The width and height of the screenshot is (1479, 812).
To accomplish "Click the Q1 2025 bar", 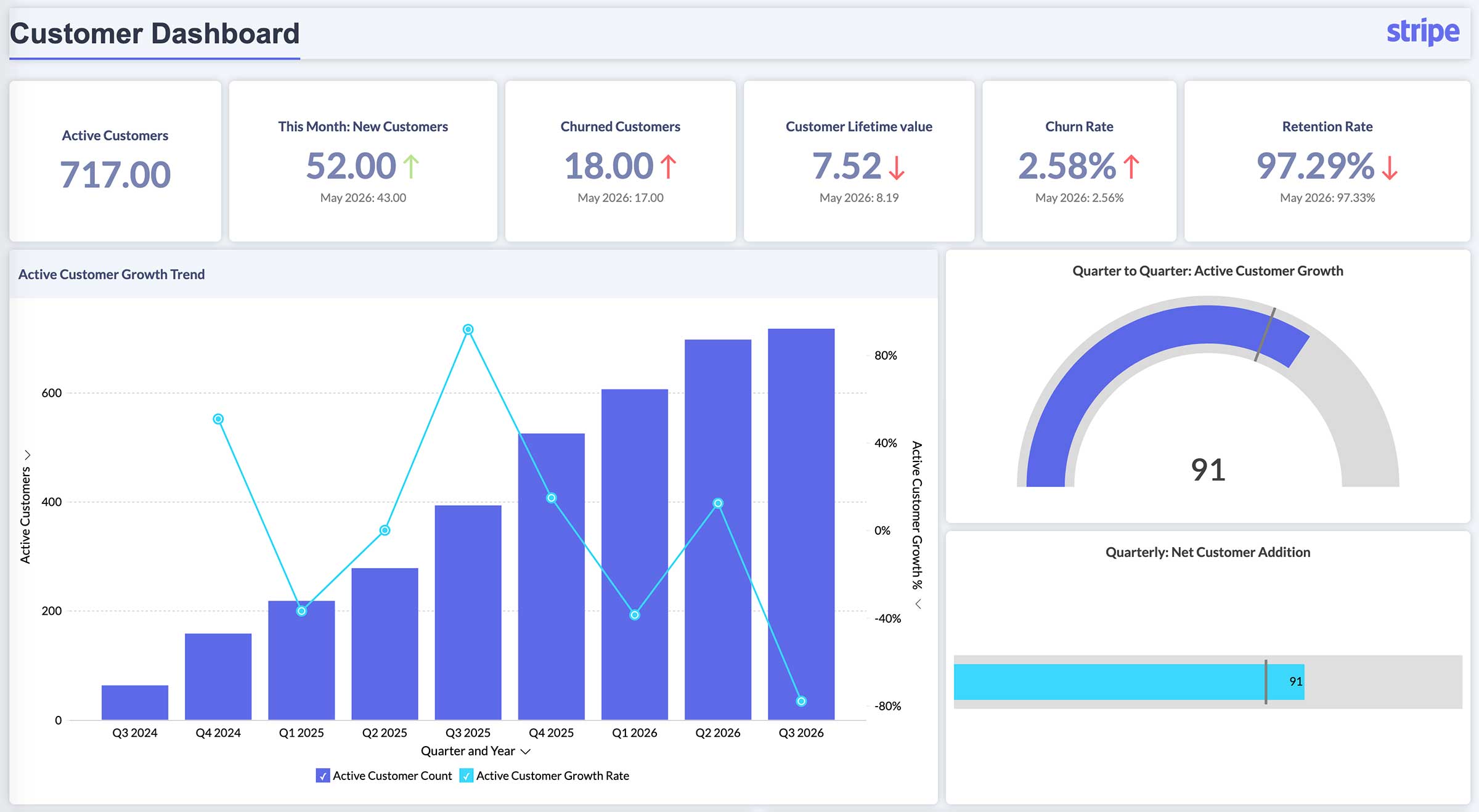I will (x=301, y=660).
